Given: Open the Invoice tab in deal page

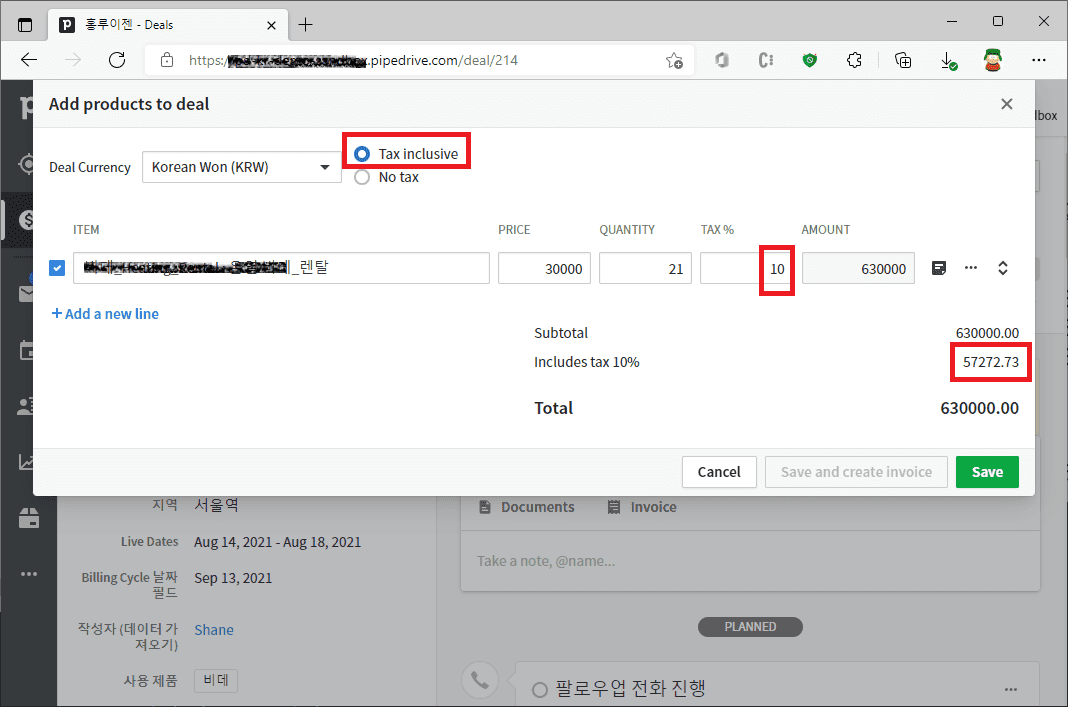Looking at the screenshot, I should 642,507.
